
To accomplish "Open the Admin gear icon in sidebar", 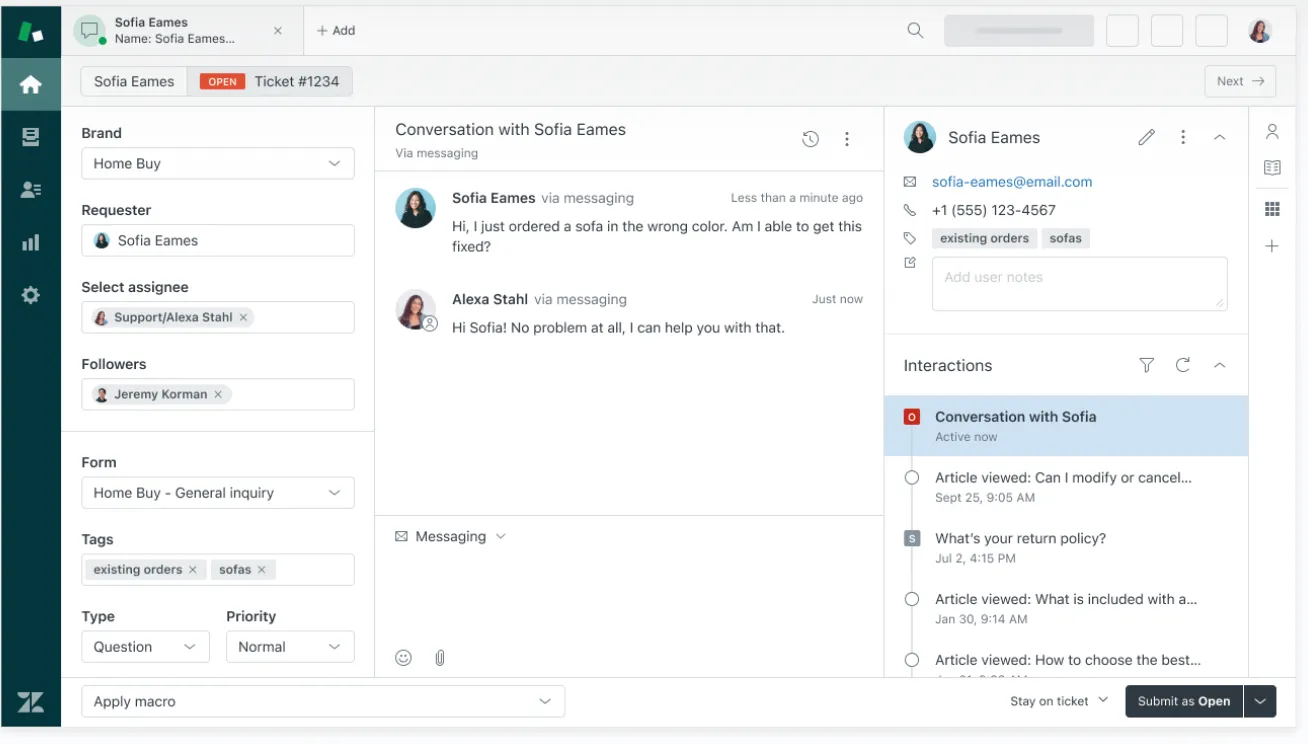I will [31, 295].
